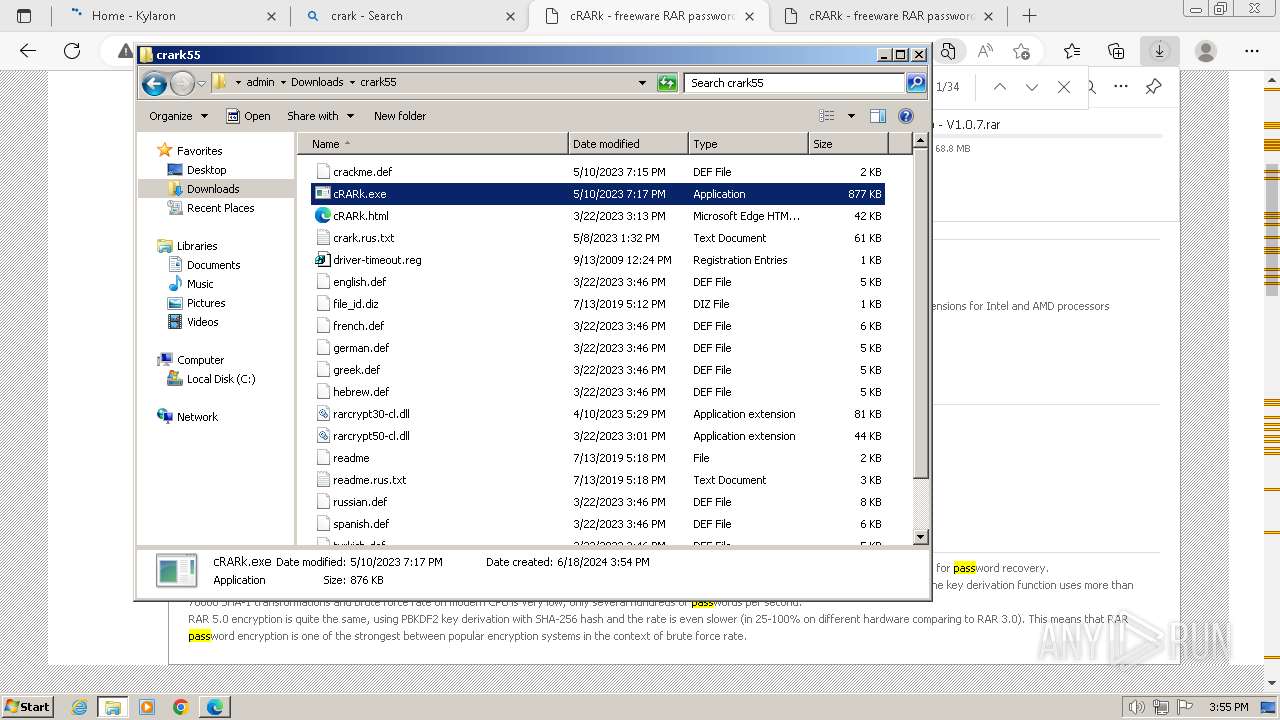The width and height of the screenshot is (1280, 720).
Task: Open Chrome from the taskbar
Action: pyautogui.click(x=181, y=707)
